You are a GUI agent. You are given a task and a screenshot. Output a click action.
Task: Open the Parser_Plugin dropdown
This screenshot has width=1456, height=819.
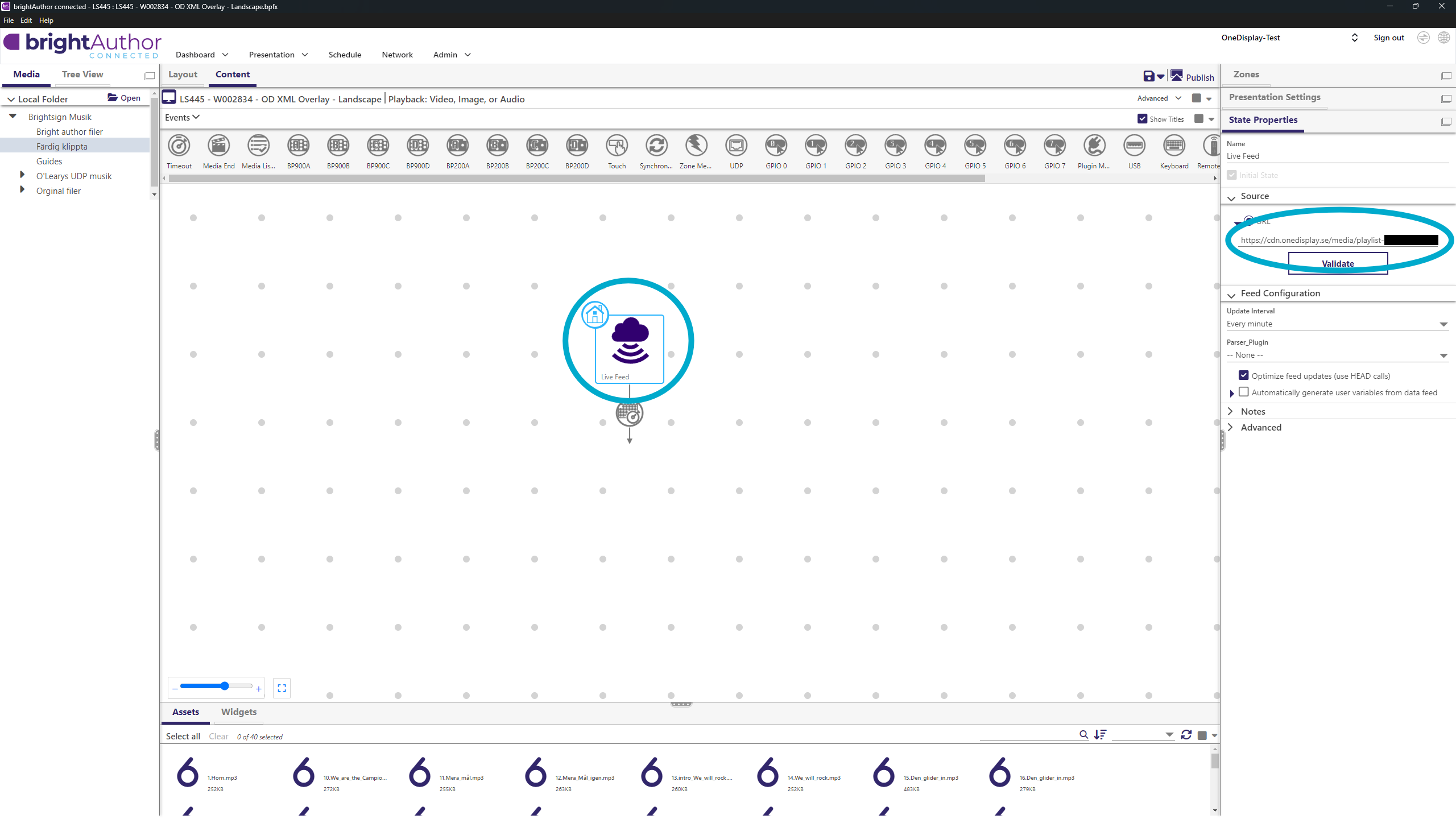click(1337, 355)
